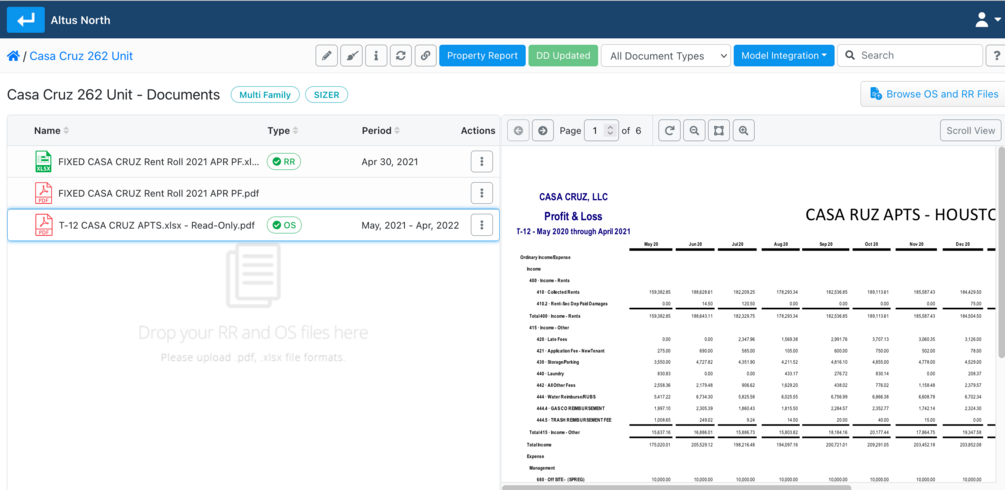Open Browse OS and RR Files
1005x490 pixels.
(933, 94)
